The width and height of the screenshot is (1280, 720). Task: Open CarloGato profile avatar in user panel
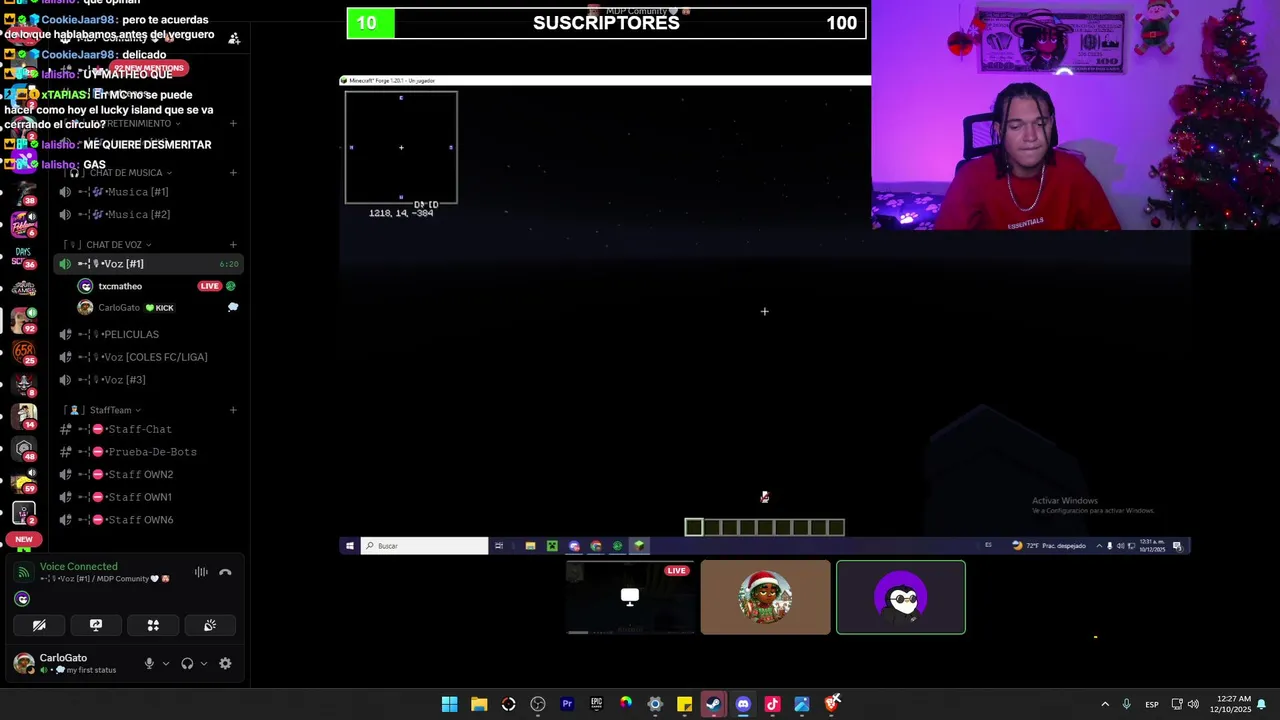pos(23,663)
